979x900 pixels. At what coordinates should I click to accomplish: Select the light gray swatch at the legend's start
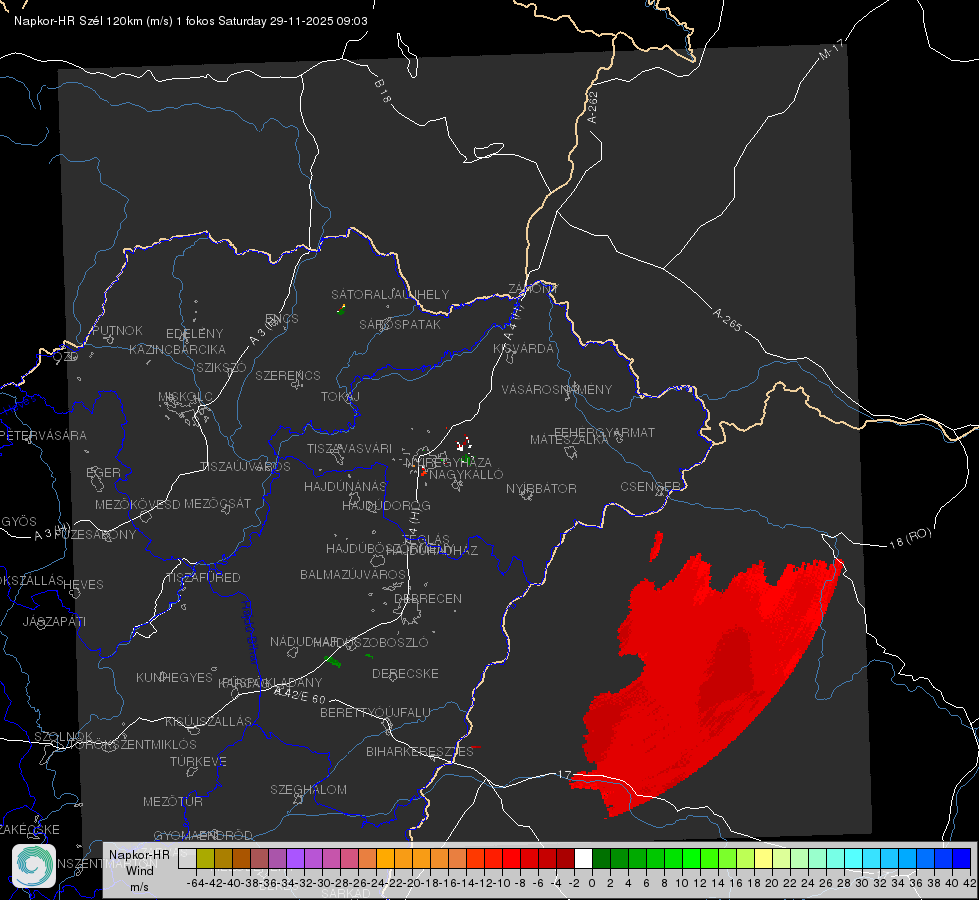(x=187, y=858)
